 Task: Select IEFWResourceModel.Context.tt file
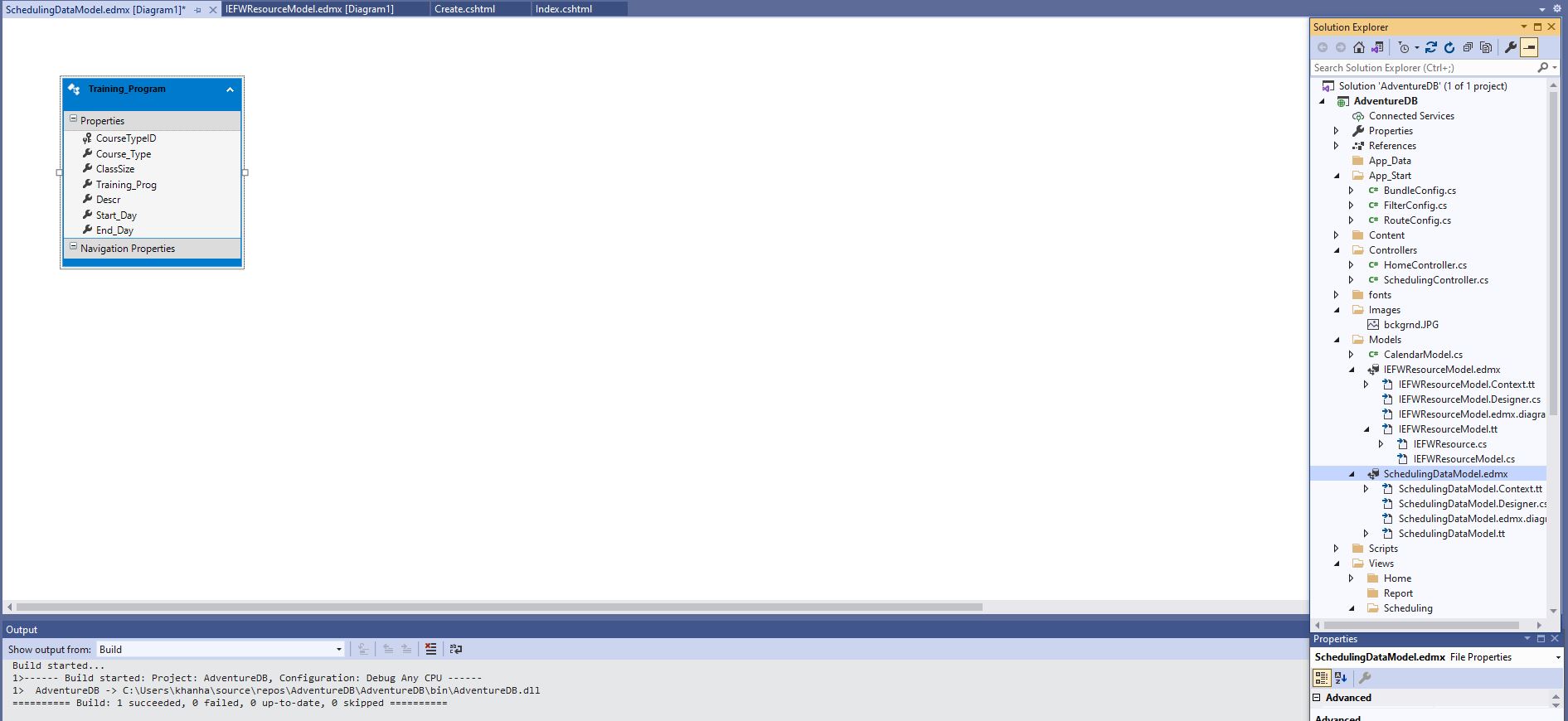pos(1466,385)
